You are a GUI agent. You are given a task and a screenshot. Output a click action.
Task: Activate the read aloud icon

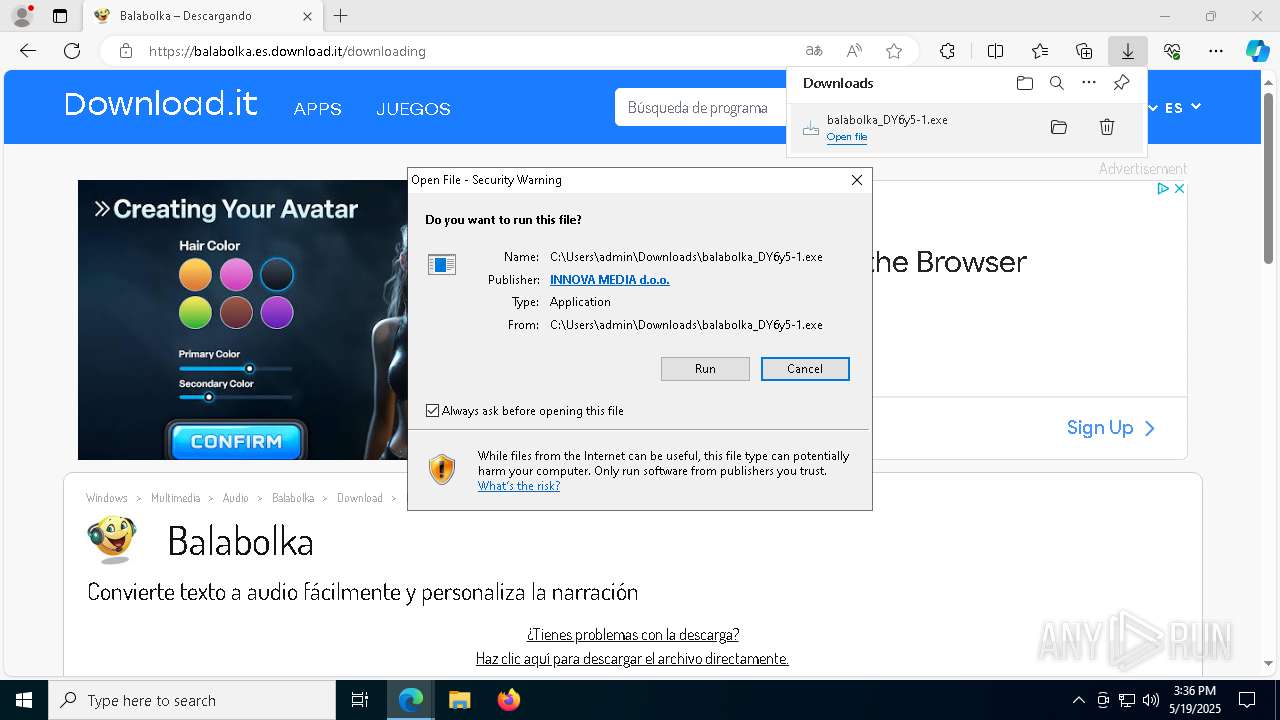[854, 51]
